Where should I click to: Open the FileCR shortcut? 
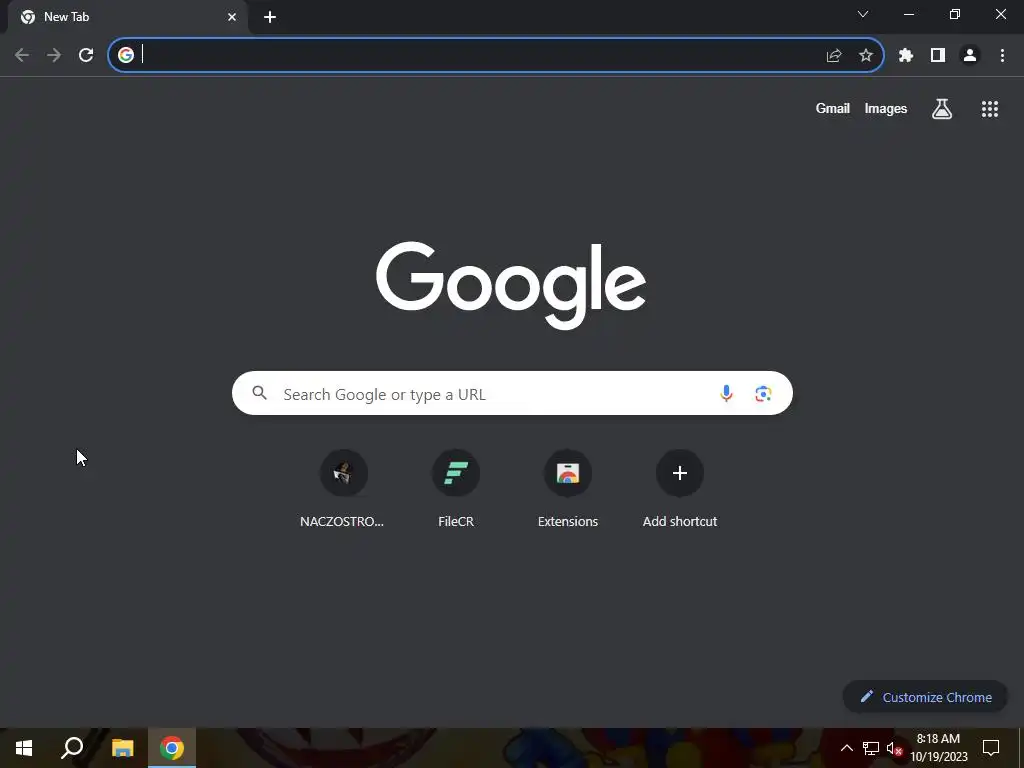[x=456, y=488]
